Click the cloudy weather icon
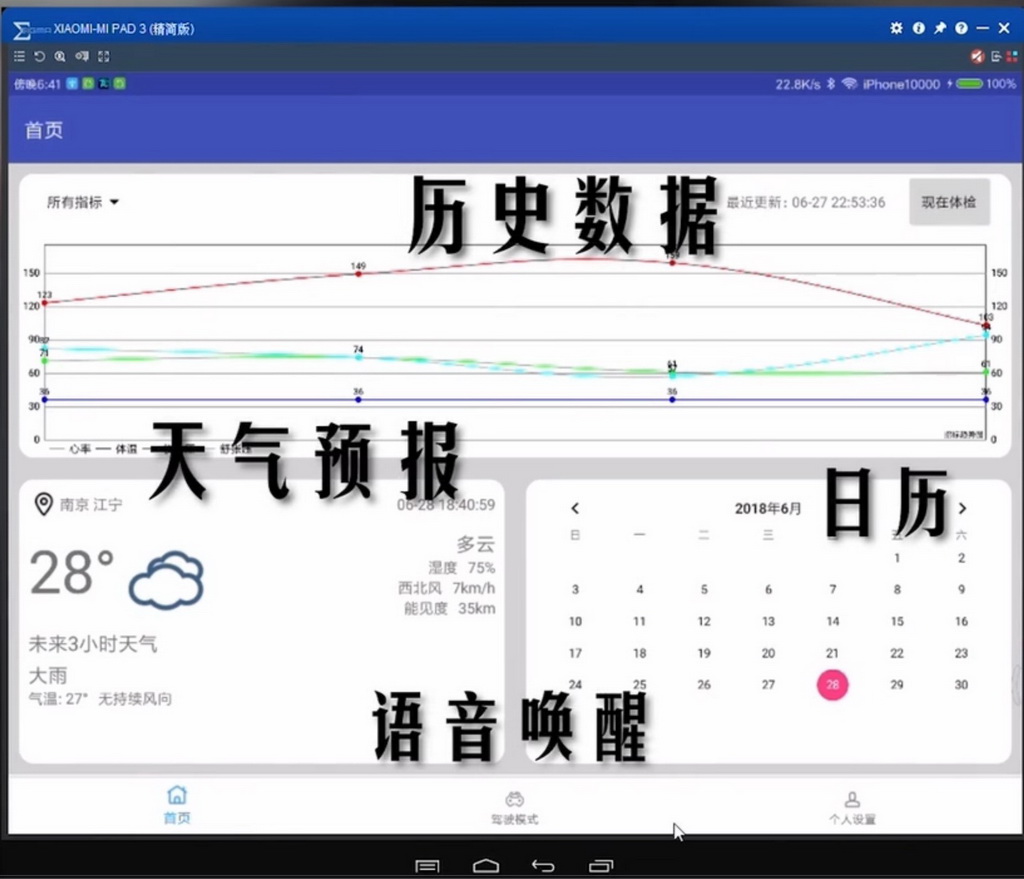Viewport: 1024px width, 879px height. [x=166, y=578]
